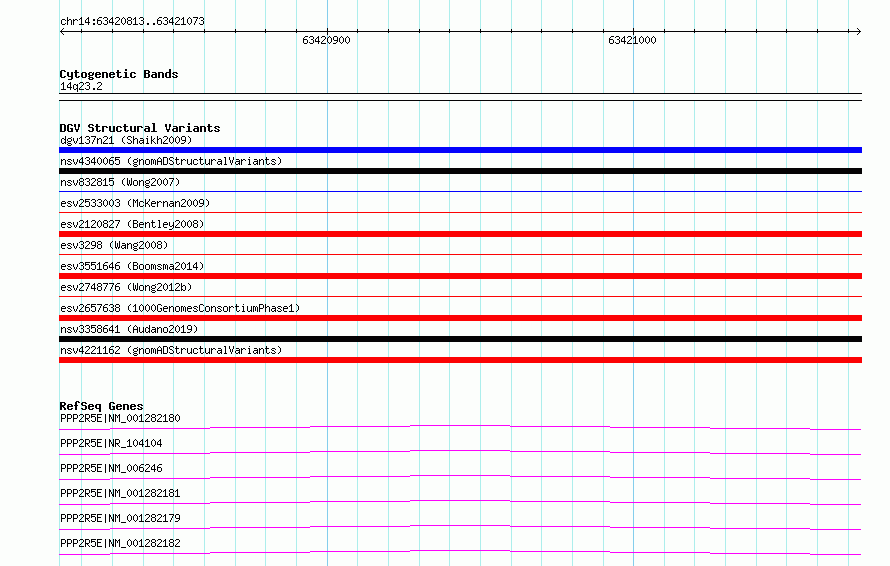Open the esv2533003 (McKernan2009) variant label

[x=135, y=203]
